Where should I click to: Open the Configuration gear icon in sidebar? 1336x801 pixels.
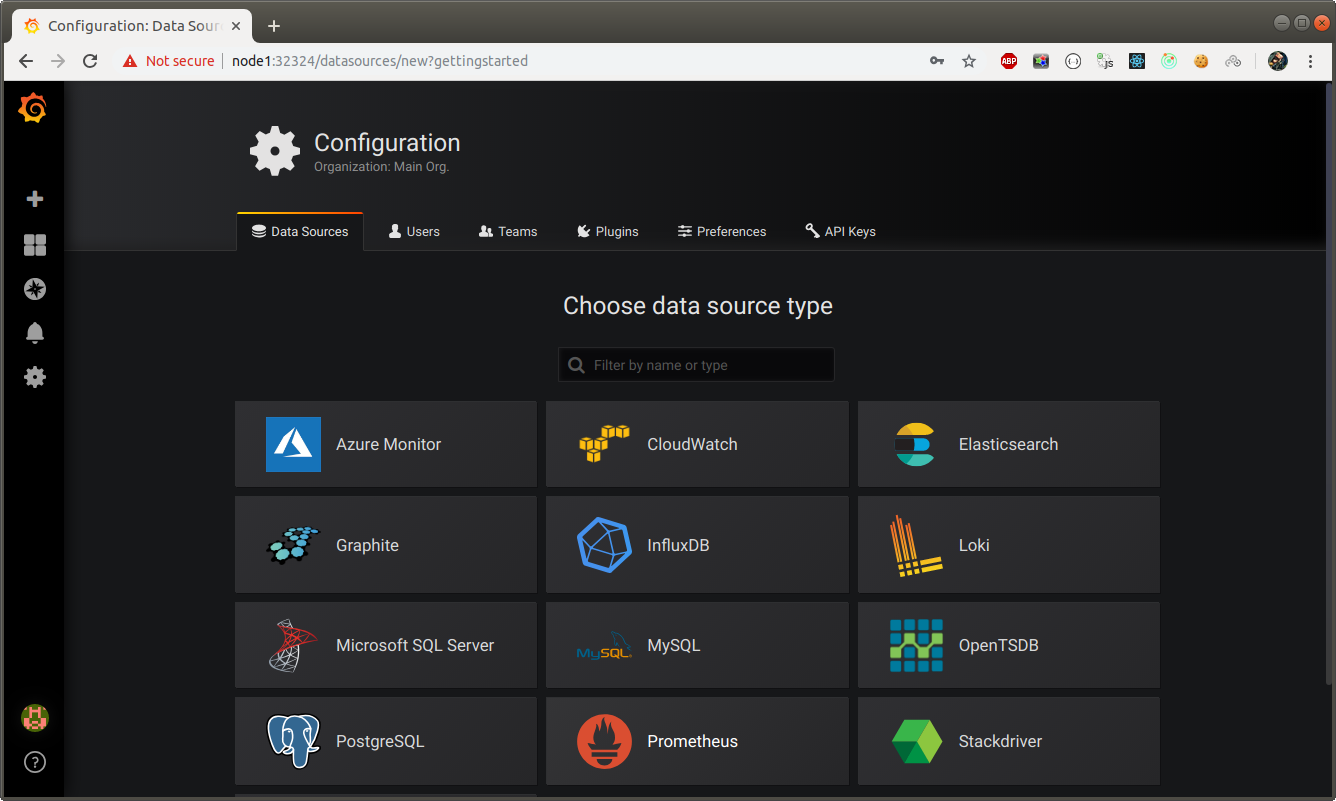click(x=35, y=377)
